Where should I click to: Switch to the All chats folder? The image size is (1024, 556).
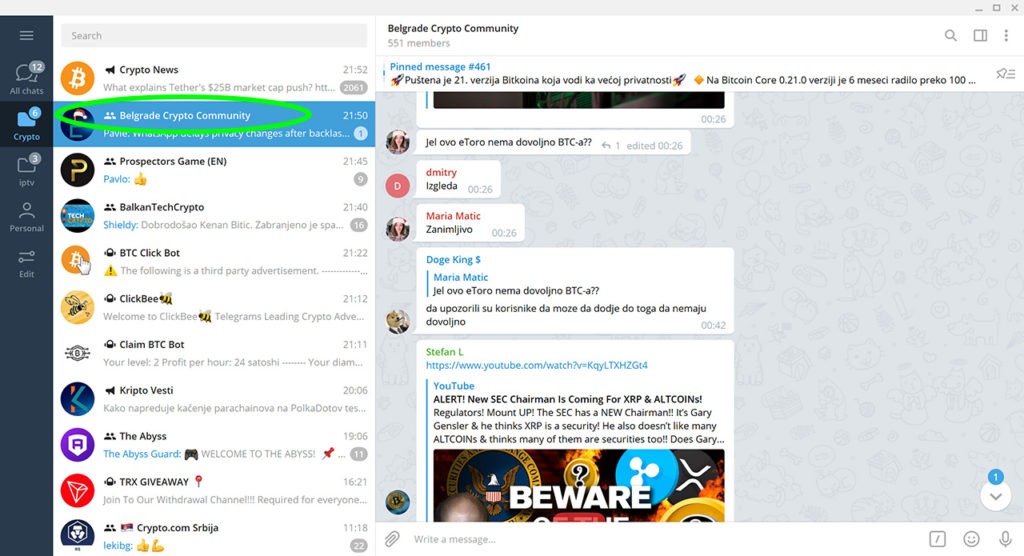pyautogui.click(x=26, y=79)
